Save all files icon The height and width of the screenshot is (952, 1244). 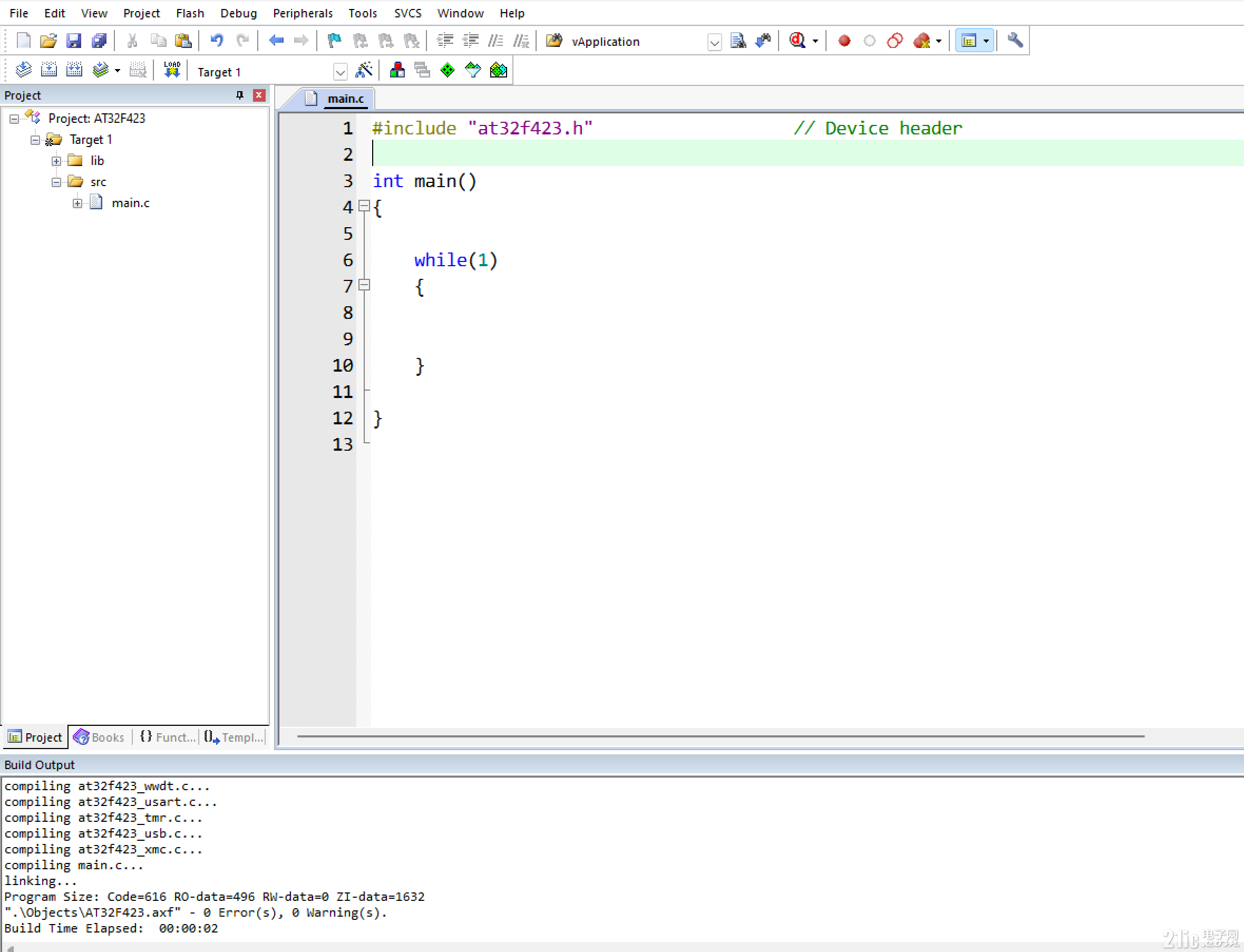99,41
